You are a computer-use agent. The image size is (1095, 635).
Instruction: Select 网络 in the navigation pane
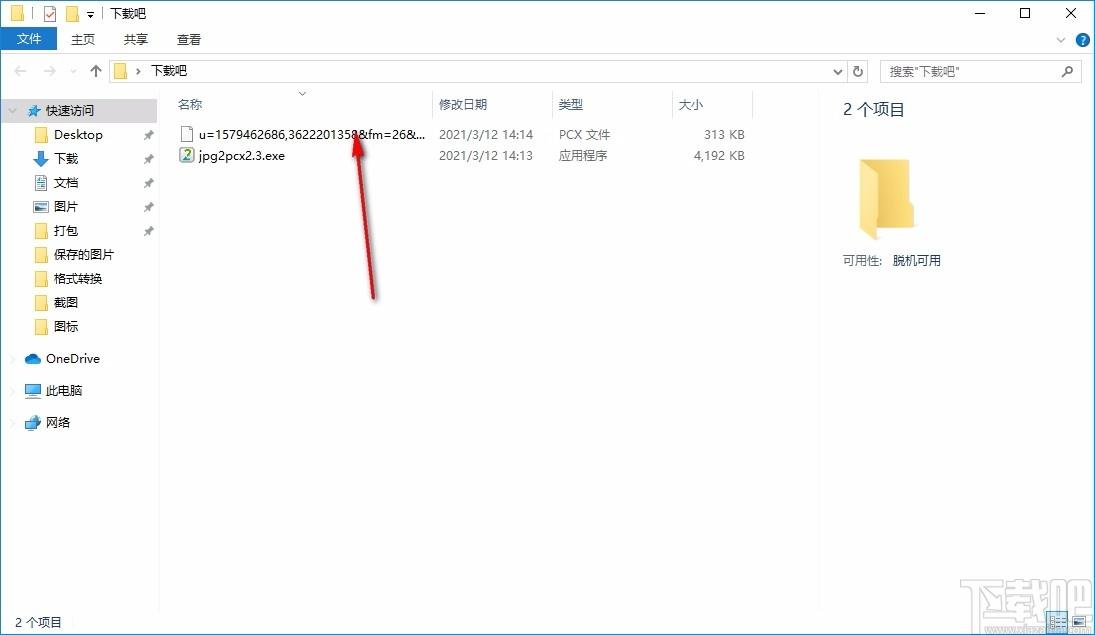(x=57, y=422)
